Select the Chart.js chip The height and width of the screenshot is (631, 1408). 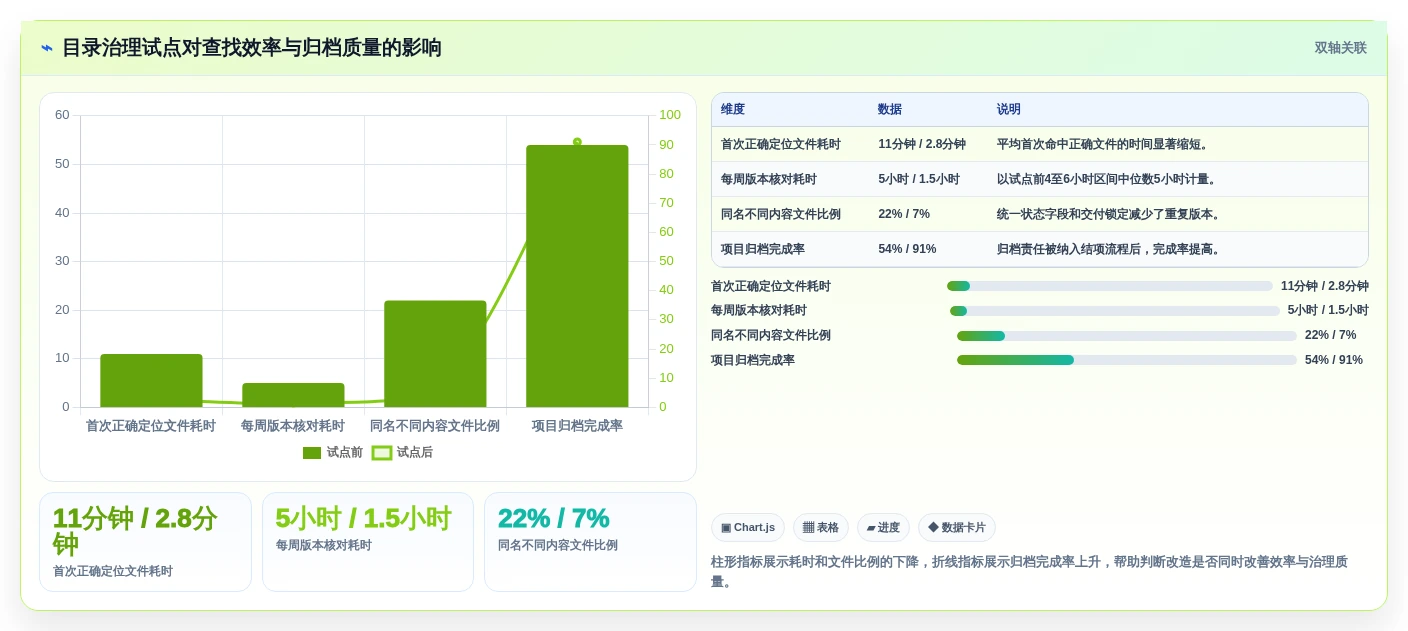tap(748, 527)
